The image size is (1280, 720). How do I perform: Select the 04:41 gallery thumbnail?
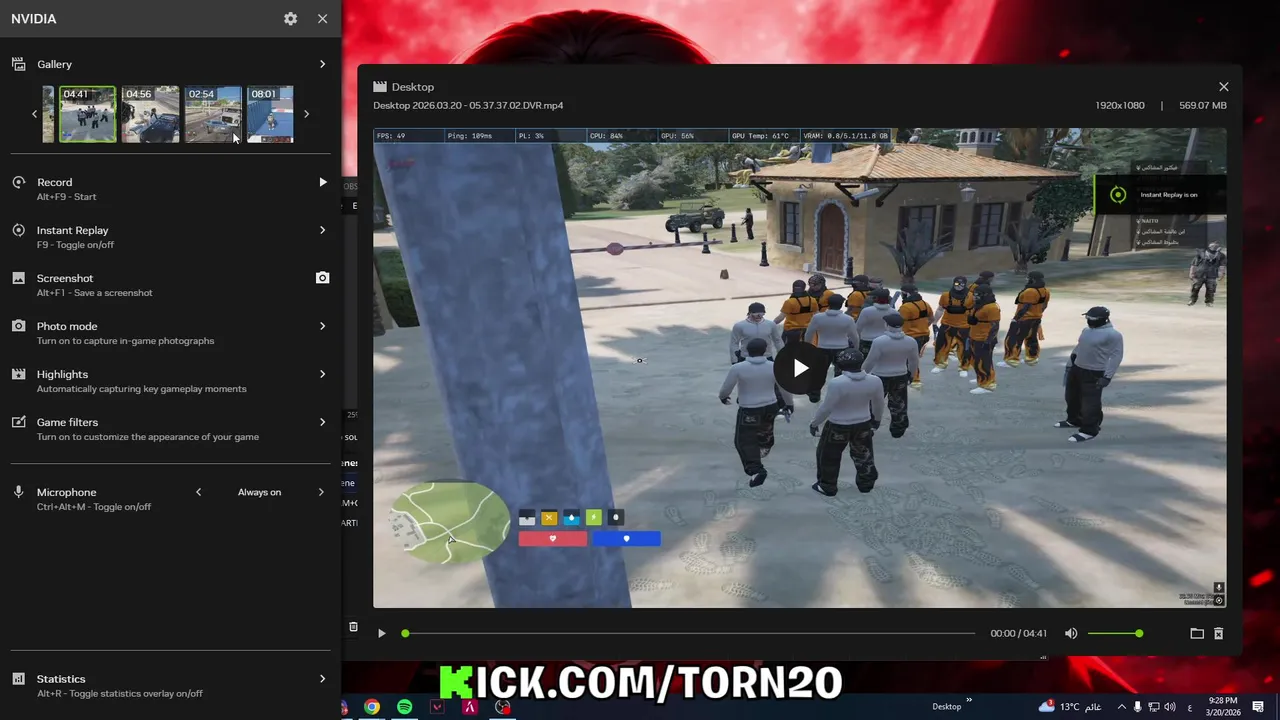[87, 114]
